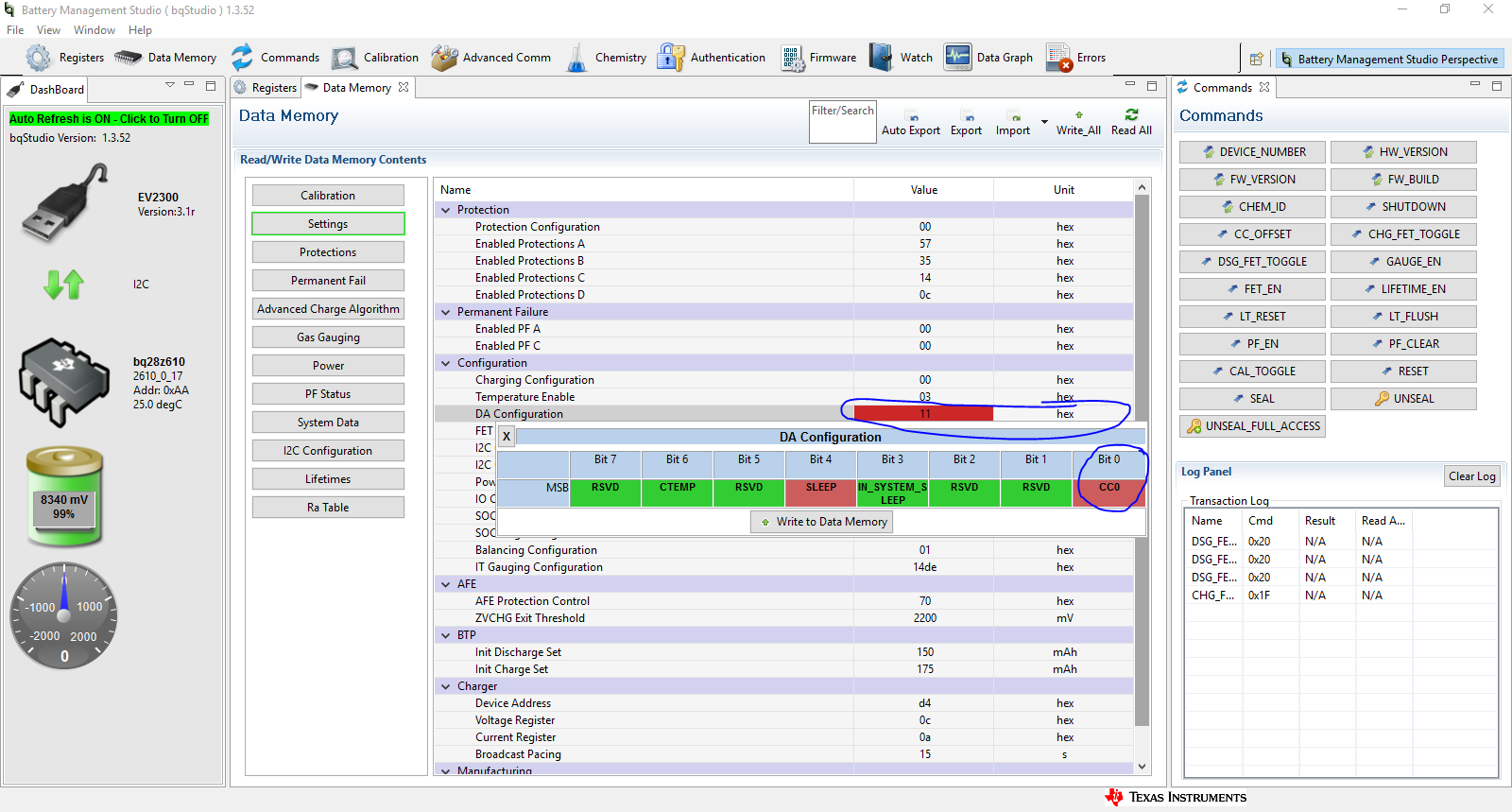Viewport: 1512px width, 812px height.
Task: Open the Dashboard view menu chevron
Action: tap(170, 85)
